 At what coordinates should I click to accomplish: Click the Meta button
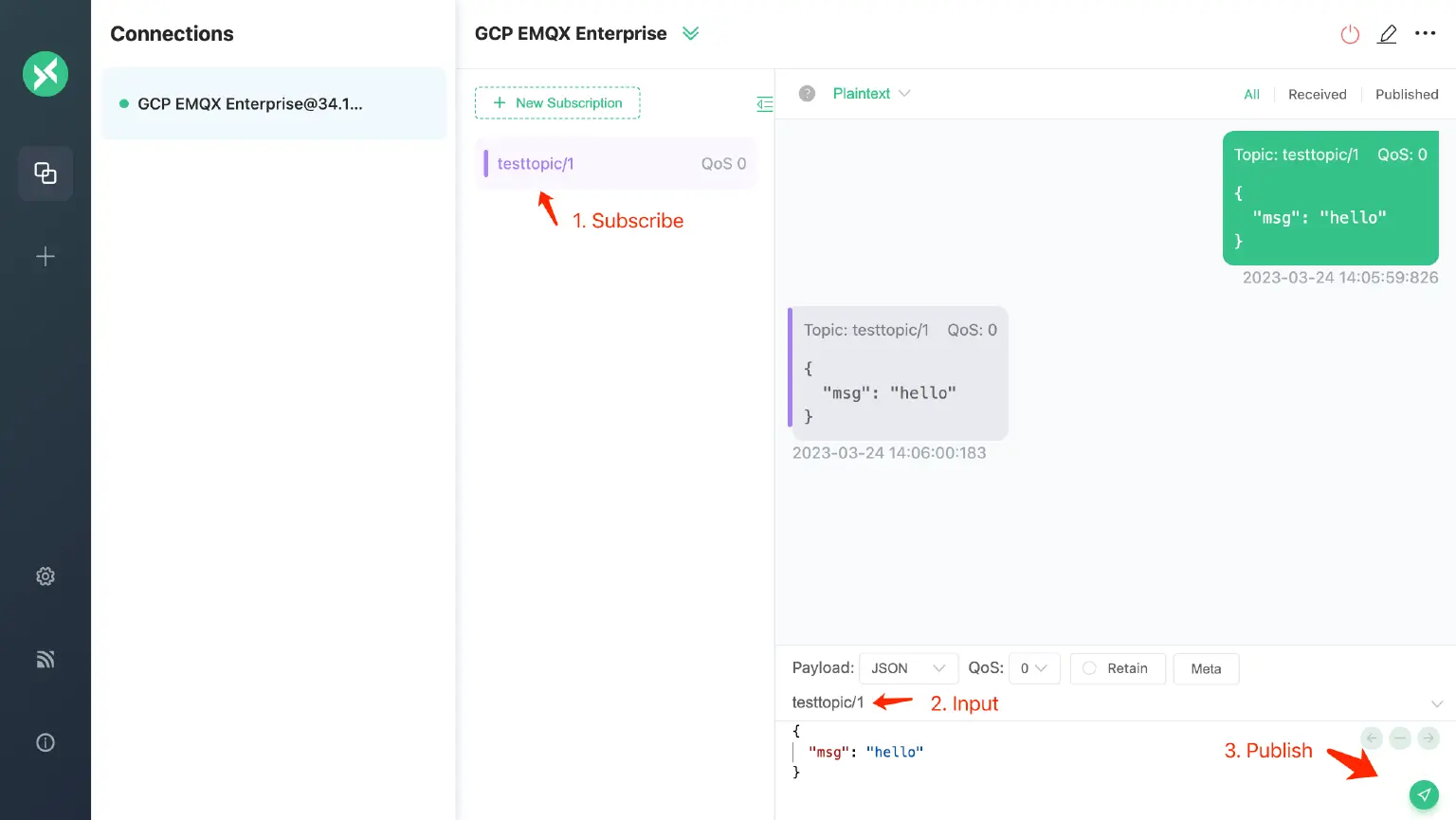(x=1206, y=668)
